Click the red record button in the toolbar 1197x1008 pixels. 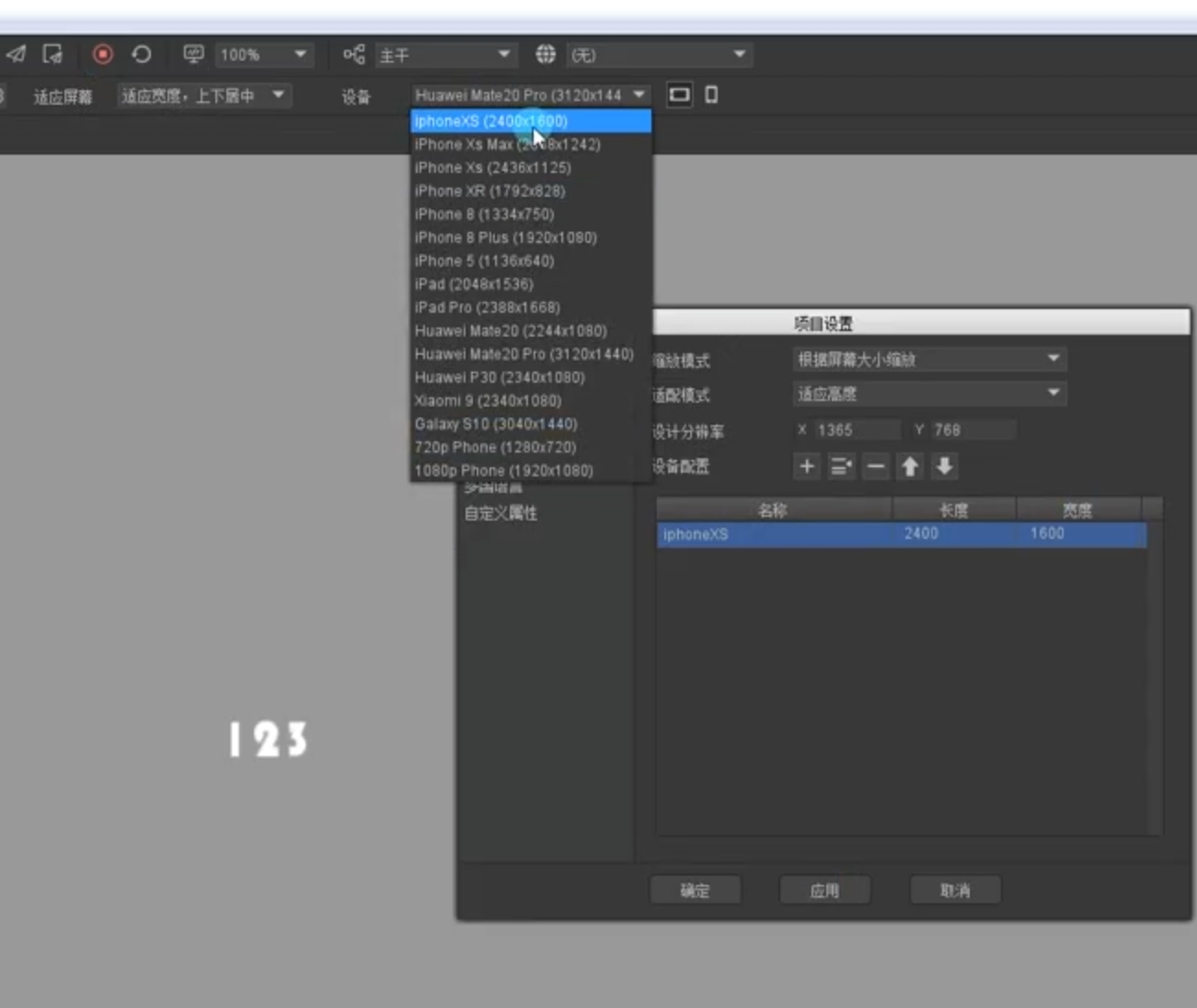coord(103,55)
